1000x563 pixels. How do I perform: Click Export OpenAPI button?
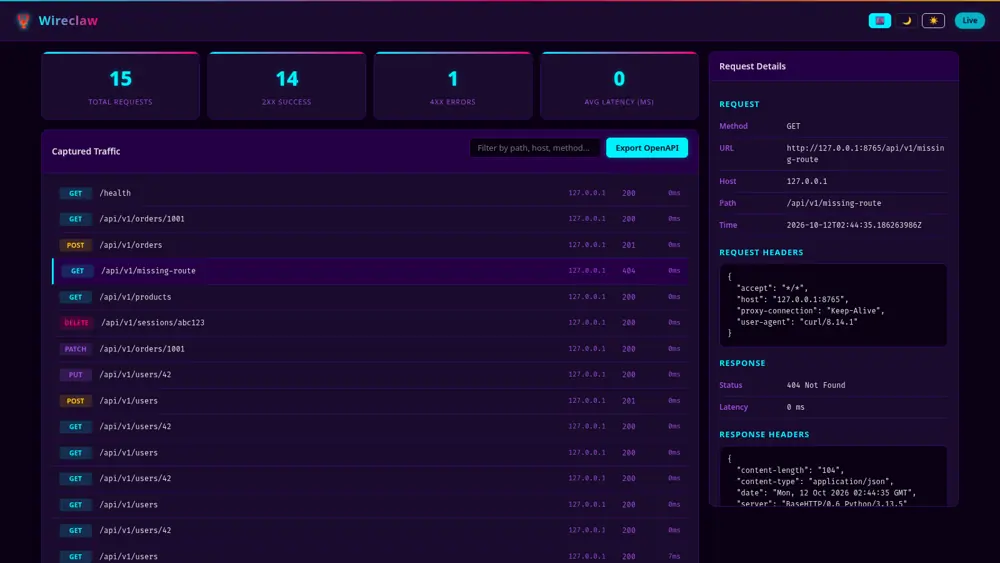(x=647, y=148)
